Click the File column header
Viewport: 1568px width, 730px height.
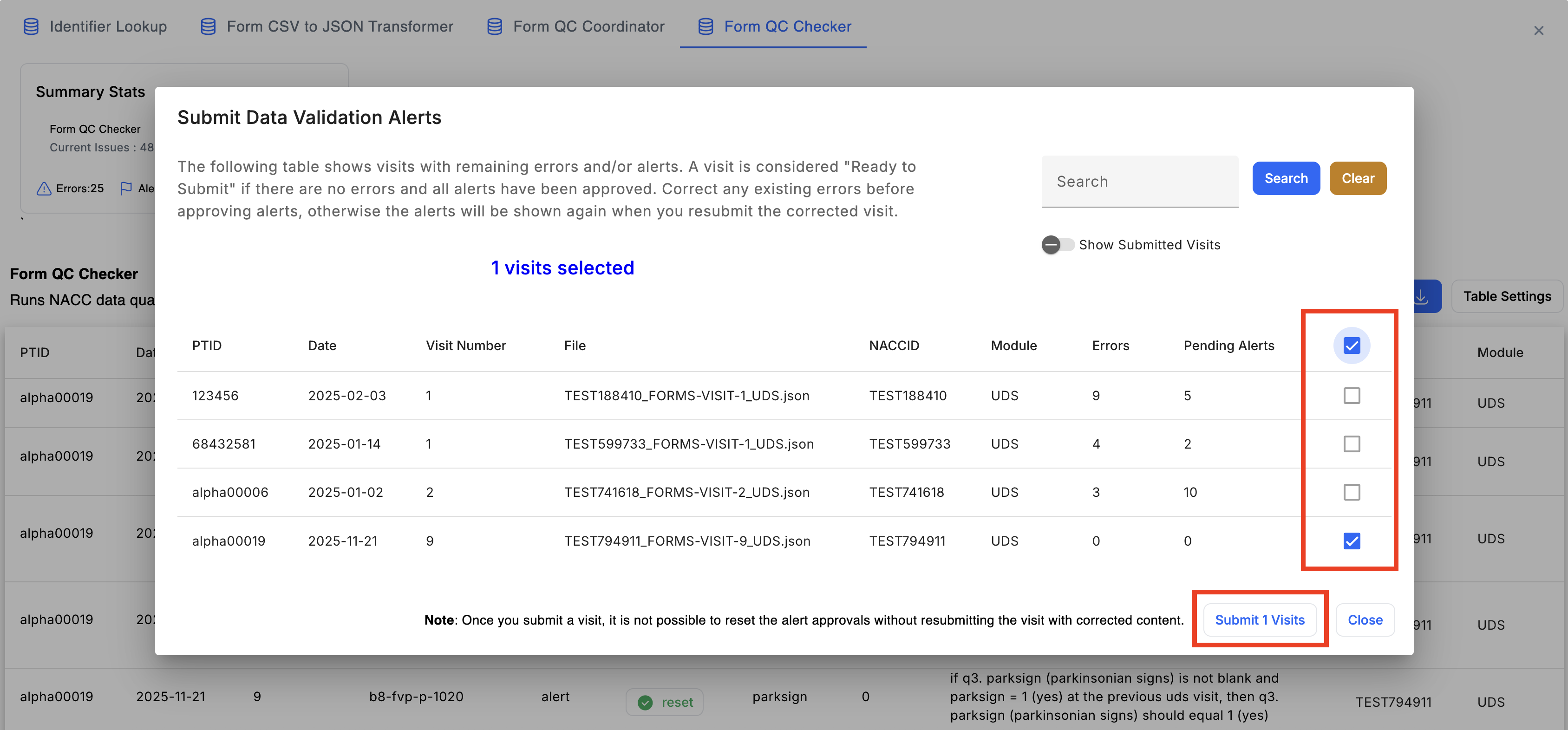click(x=575, y=346)
